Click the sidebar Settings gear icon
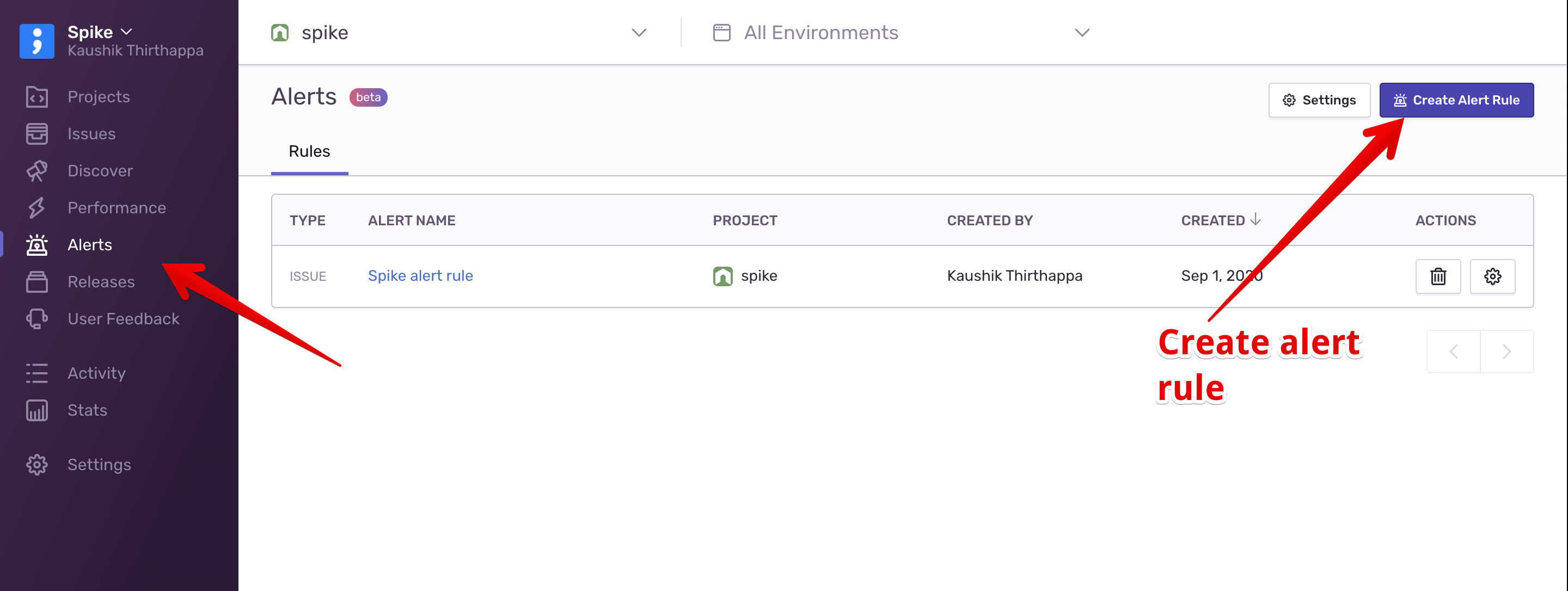The width and height of the screenshot is (1568, 591). point(36,464)
